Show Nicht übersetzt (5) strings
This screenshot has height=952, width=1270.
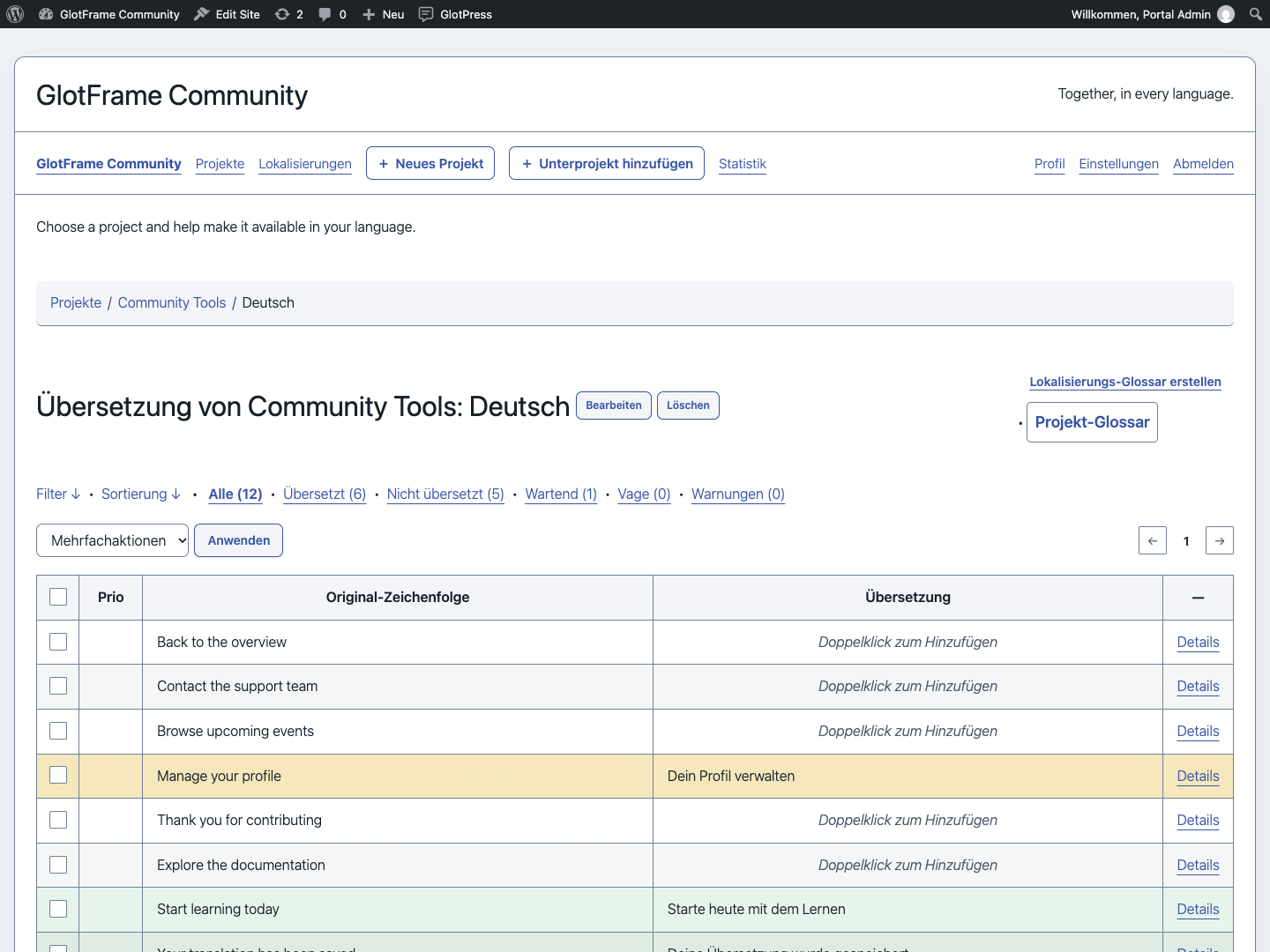click(x=445, y=494)
